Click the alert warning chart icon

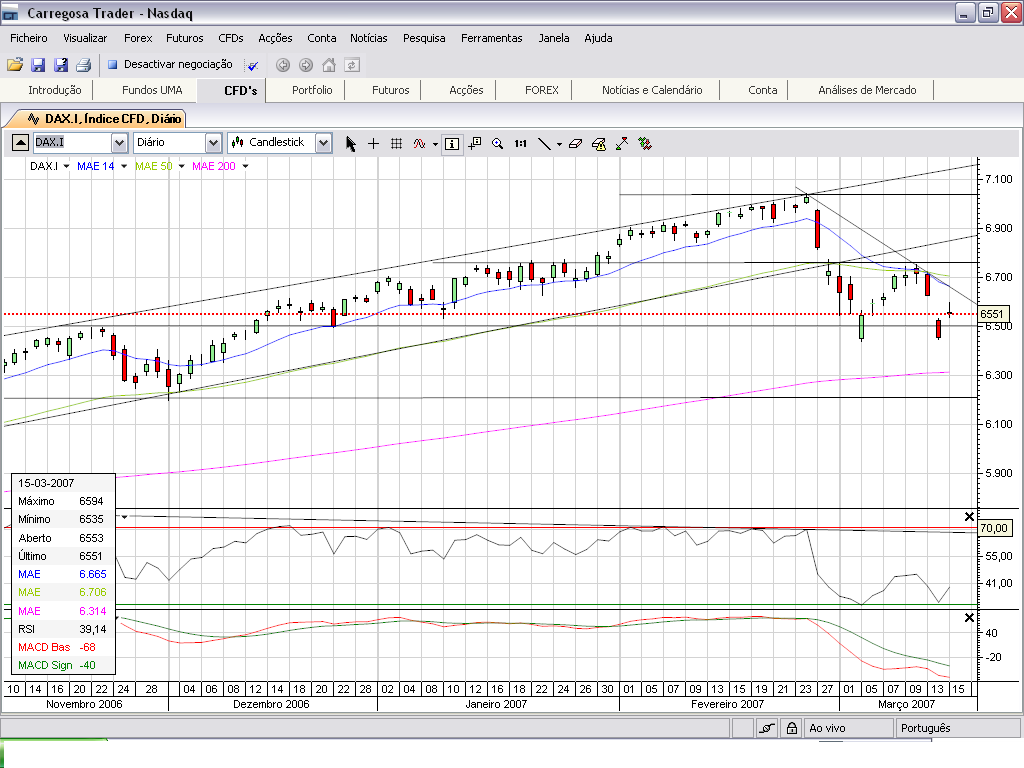tap(599, 144)
